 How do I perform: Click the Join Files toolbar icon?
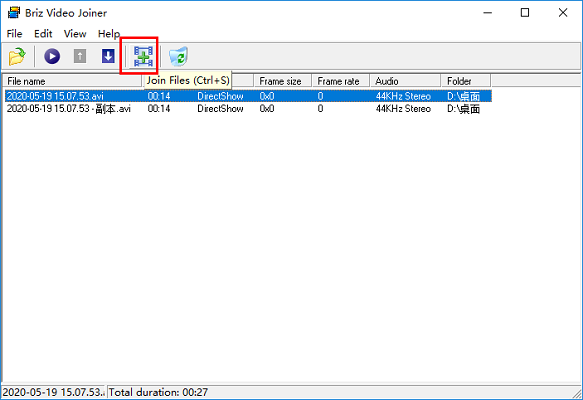[x=144, y=57]
